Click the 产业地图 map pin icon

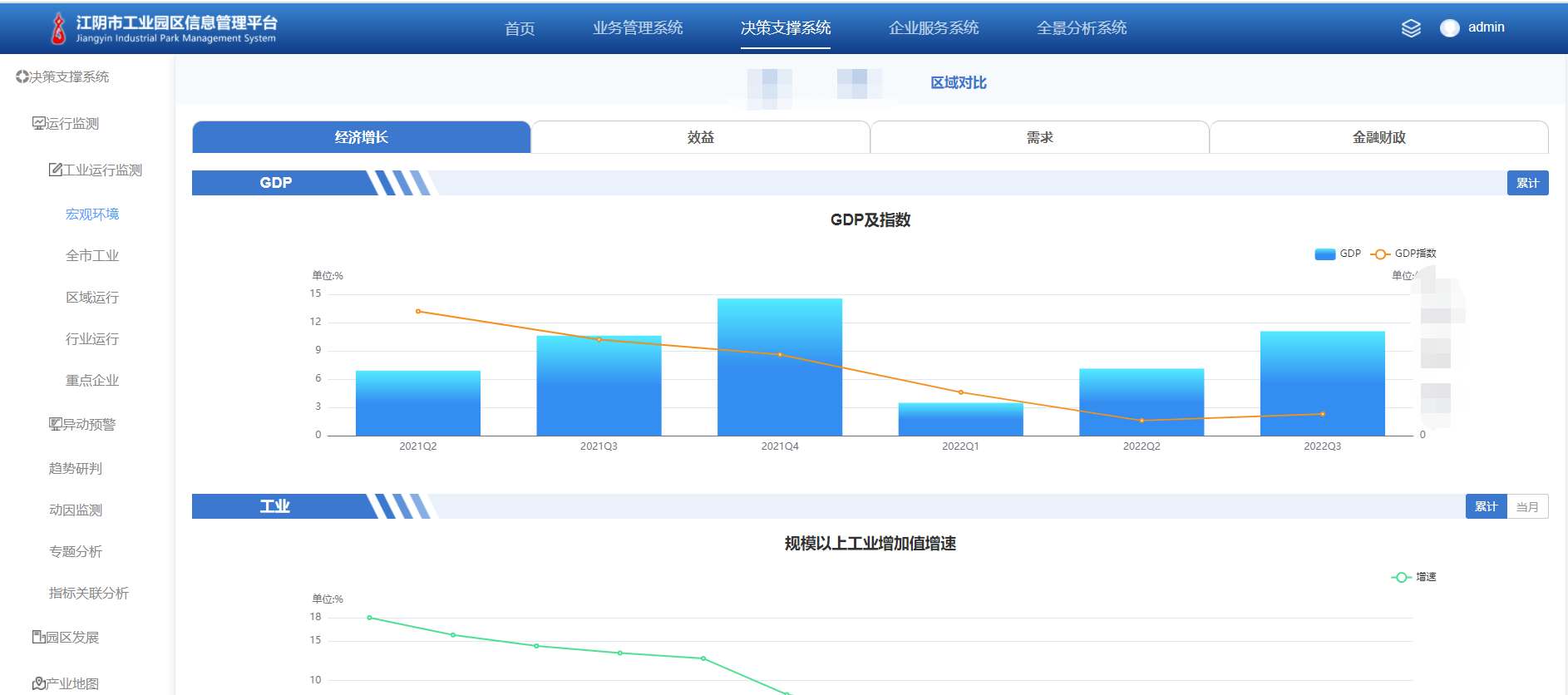(x=39, y=683)
